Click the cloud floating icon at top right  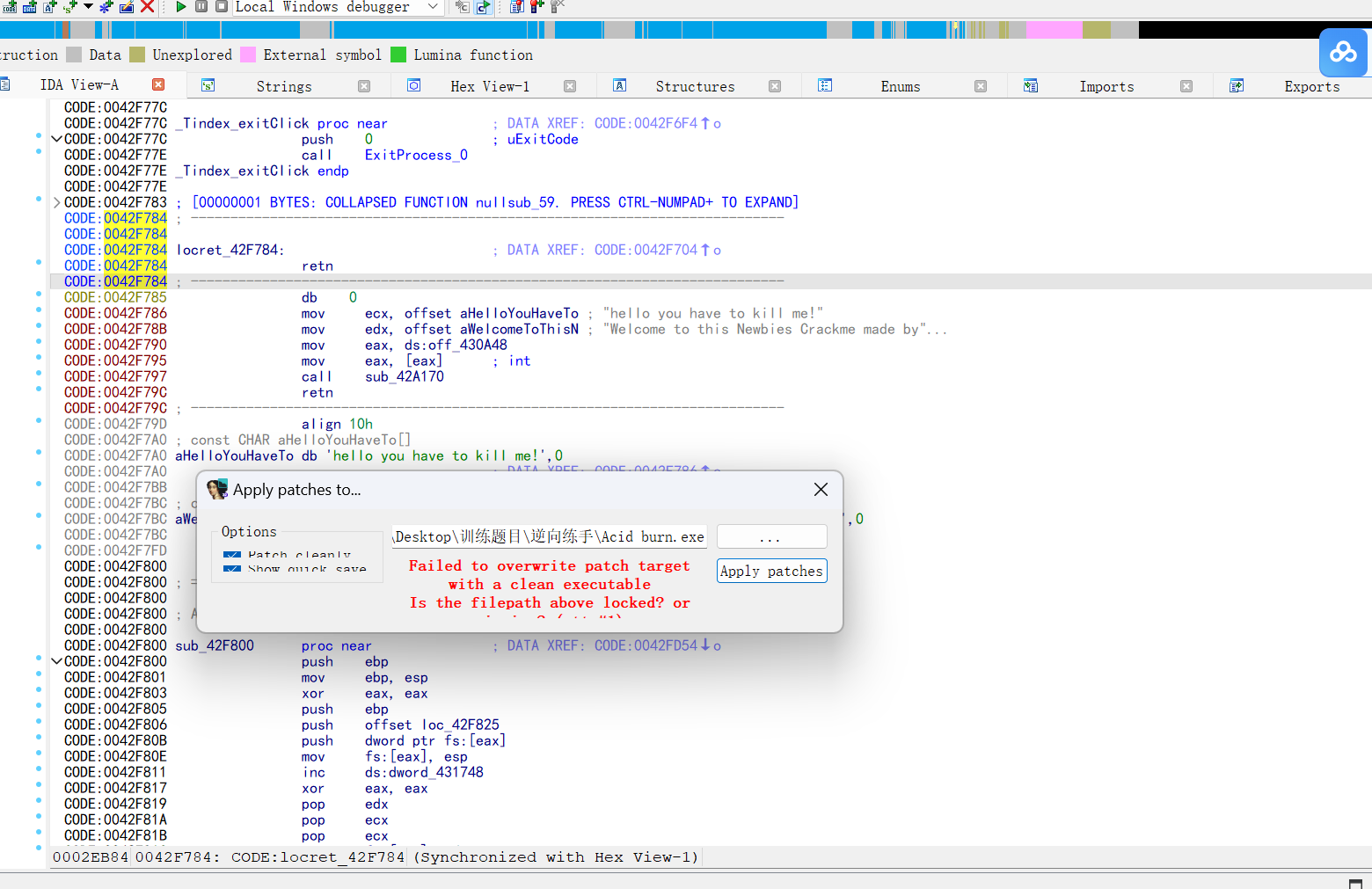coord(1343,53)
